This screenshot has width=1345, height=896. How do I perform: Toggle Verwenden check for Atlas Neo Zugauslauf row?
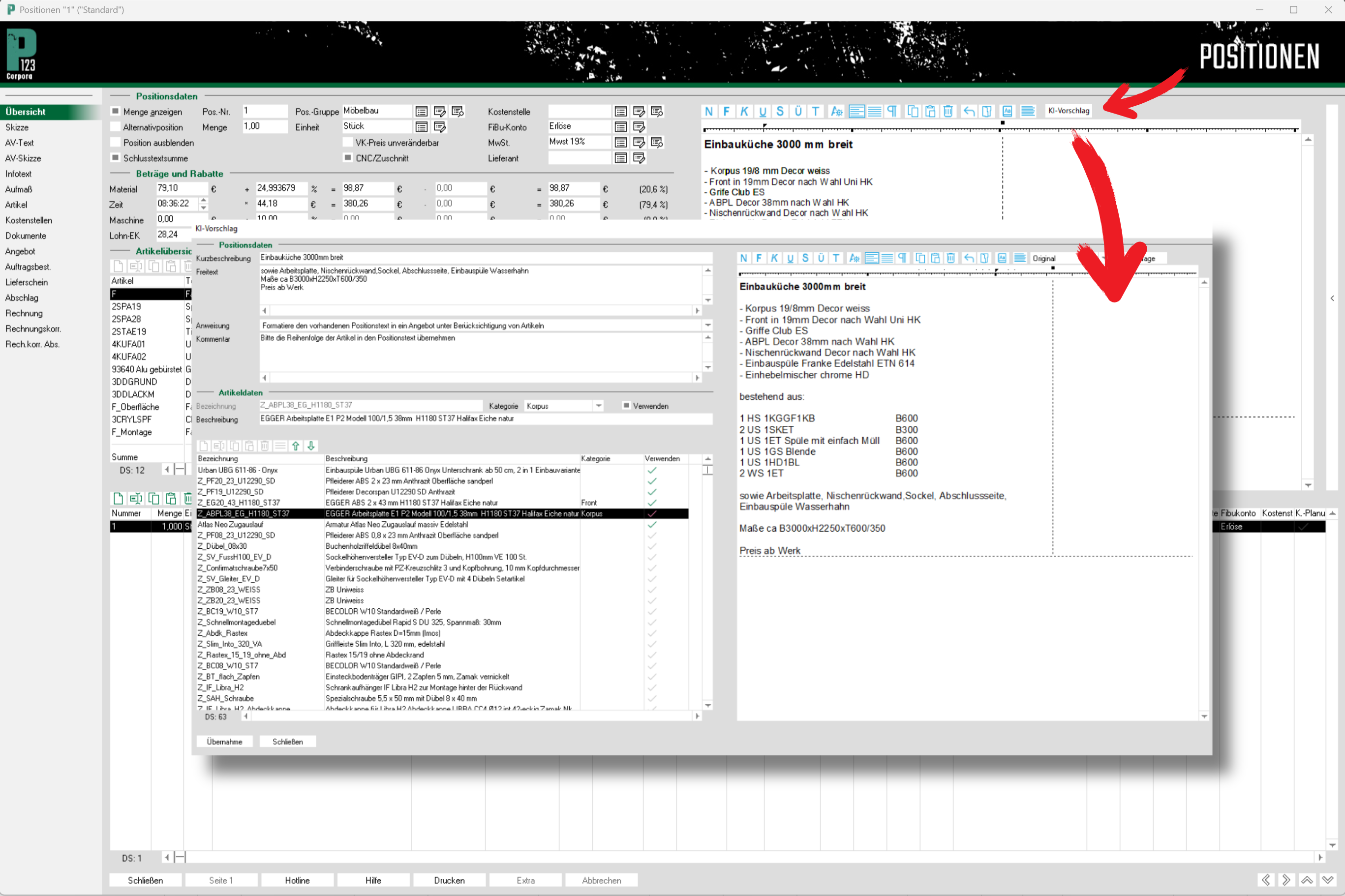[652, 525]
